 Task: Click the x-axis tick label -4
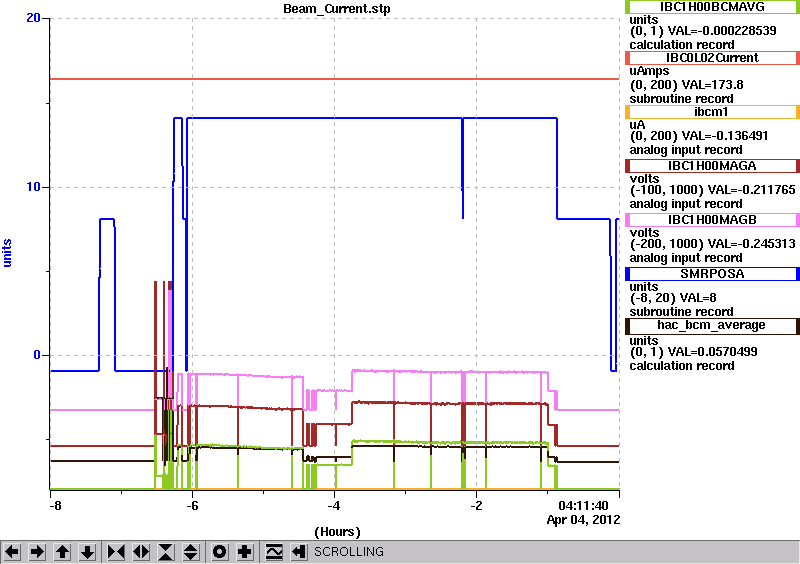tap(334, 506)
